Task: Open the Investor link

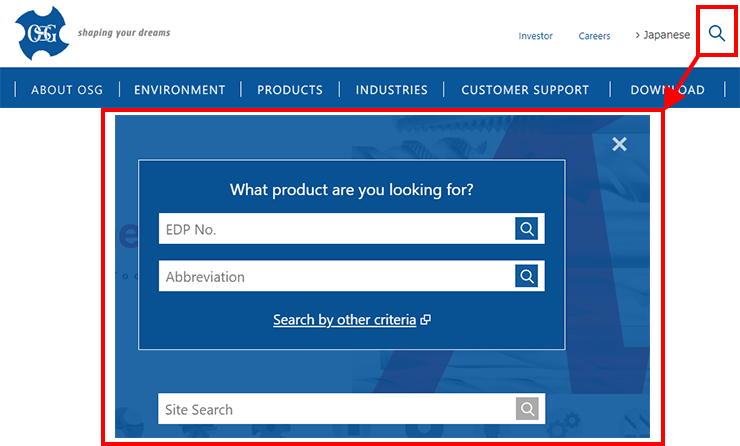Action: (x=535, y=36)
